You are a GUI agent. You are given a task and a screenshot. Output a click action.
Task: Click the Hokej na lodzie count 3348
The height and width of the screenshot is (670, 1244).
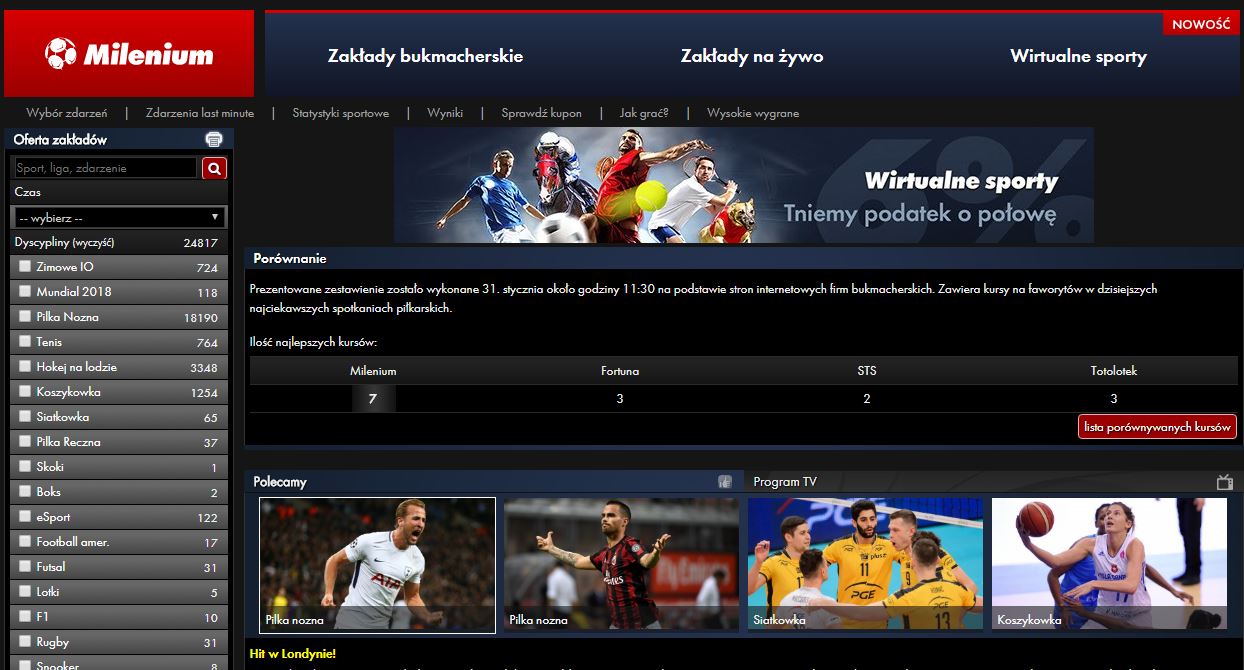click(x=204, y=368)
